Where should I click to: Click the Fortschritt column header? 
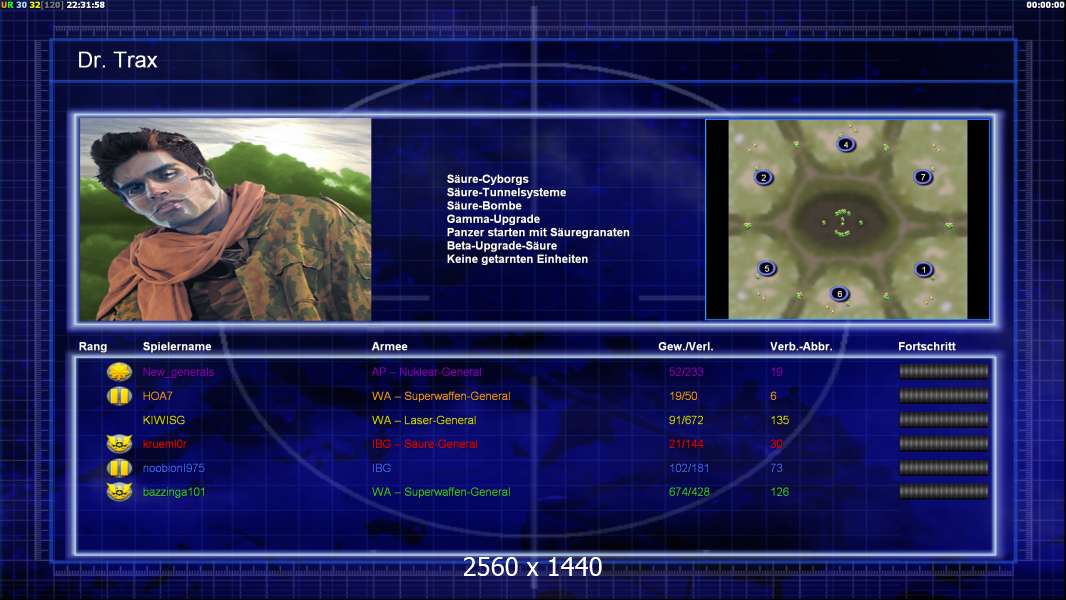pos(927,347)
